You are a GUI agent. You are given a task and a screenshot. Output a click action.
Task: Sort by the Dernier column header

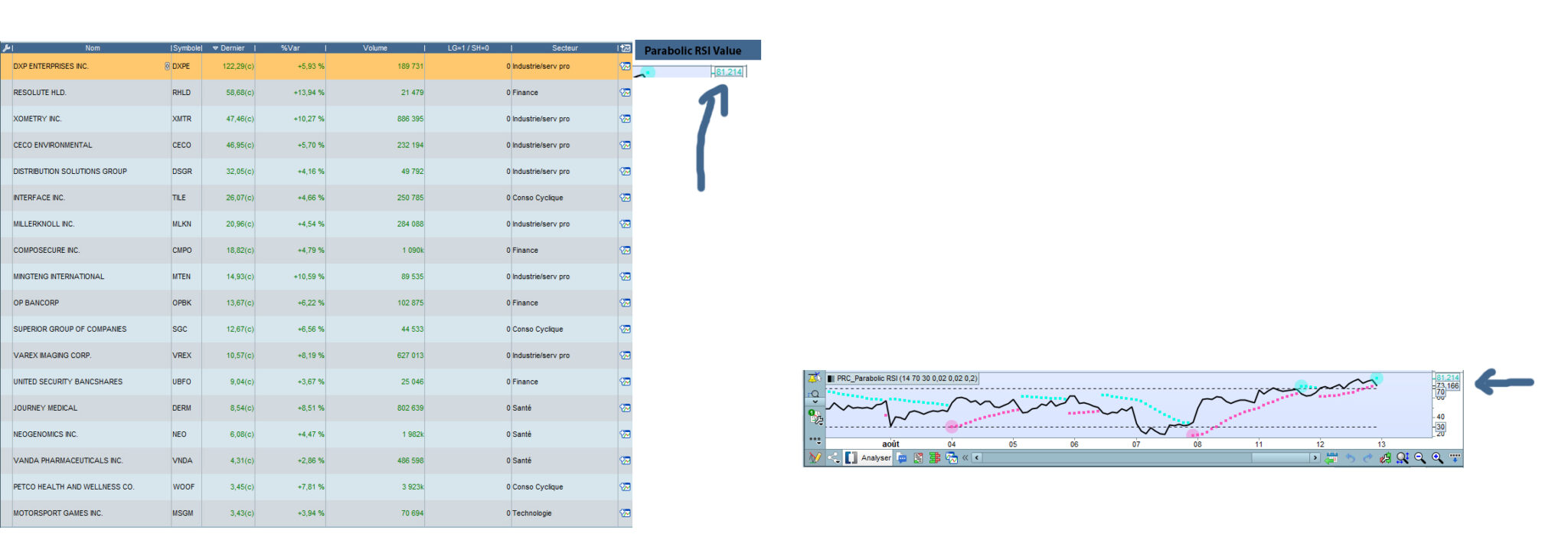tap(228, 48)
